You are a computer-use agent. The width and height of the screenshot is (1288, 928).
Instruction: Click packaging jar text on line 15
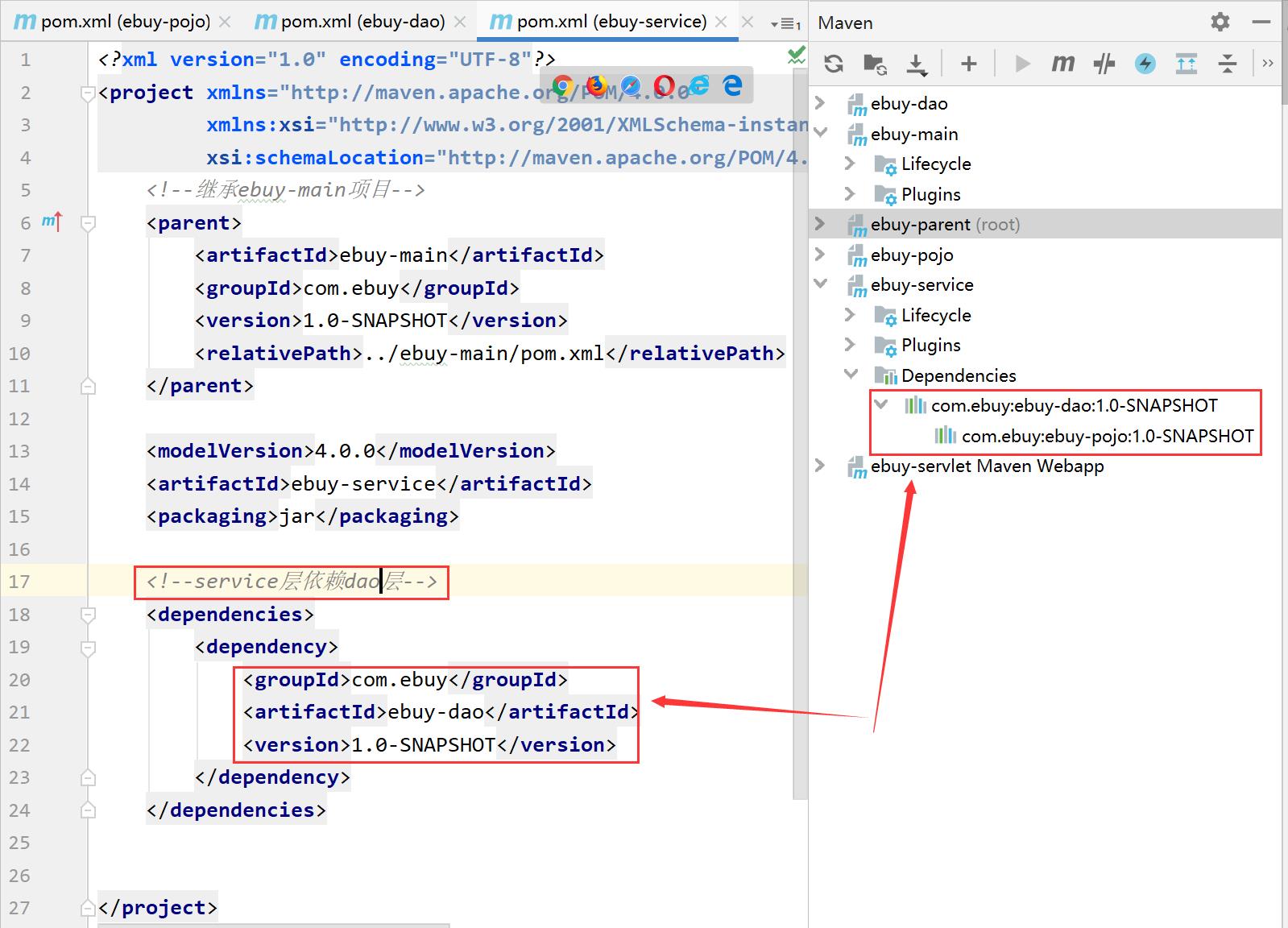(x=296, y=516)
